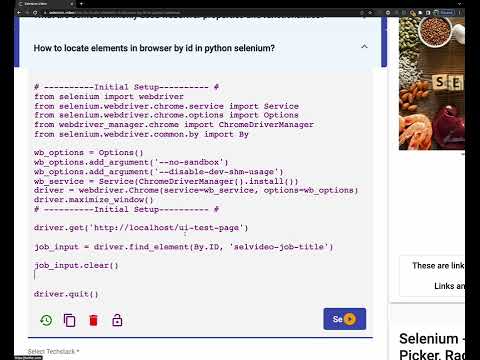Click the browser address bar
The image size is (480, 360).
(200, 12)
